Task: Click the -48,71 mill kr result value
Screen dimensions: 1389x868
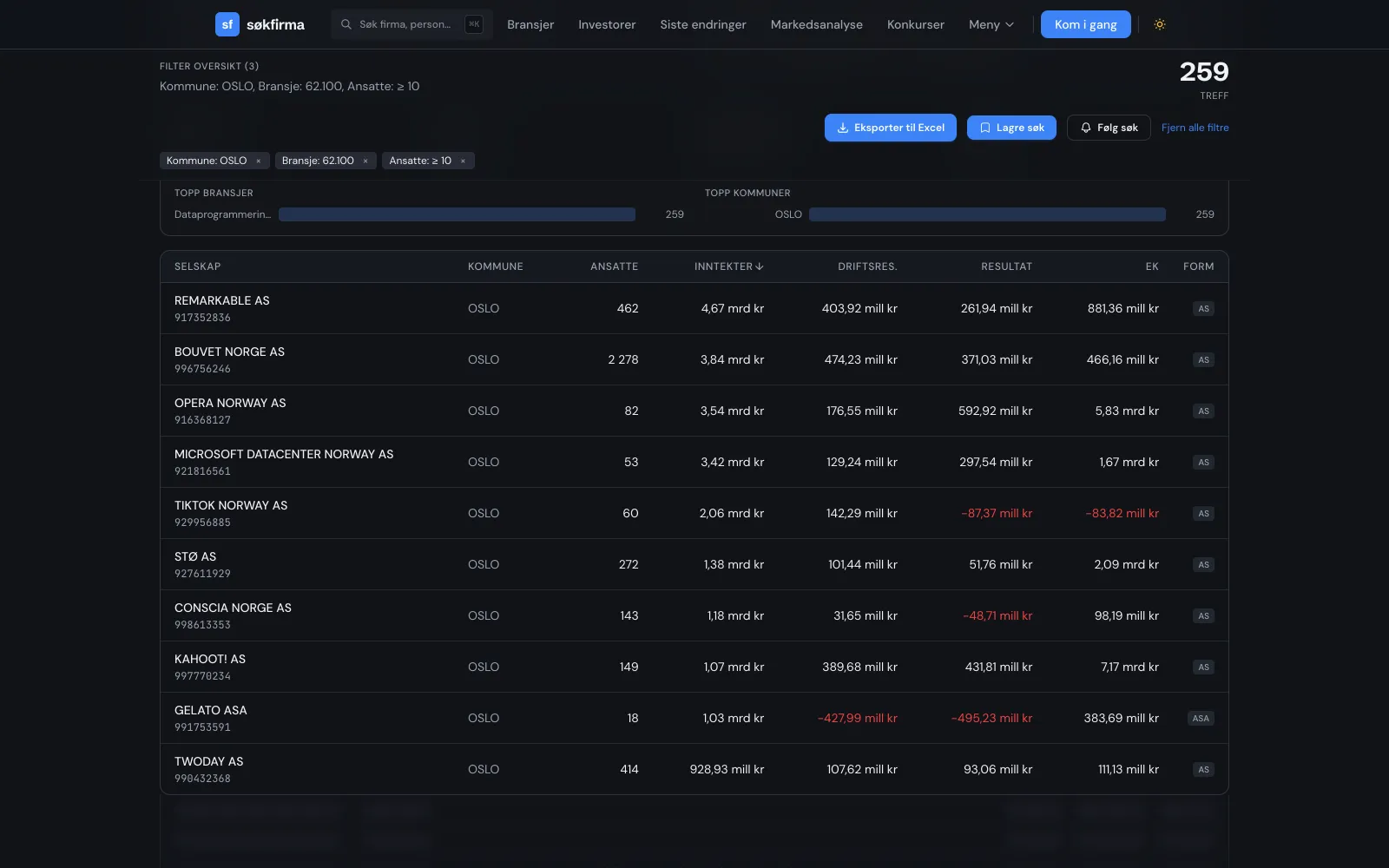Action: click(997, 615)
